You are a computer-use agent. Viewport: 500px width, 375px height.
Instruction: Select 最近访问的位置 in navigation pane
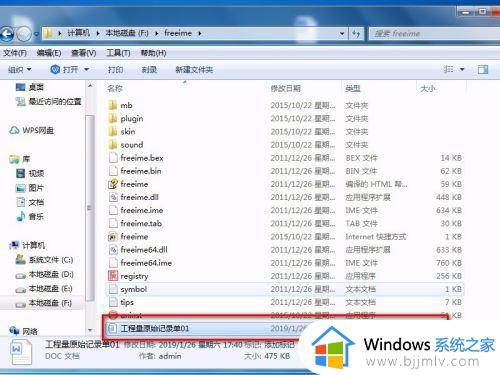pos(49,101)
